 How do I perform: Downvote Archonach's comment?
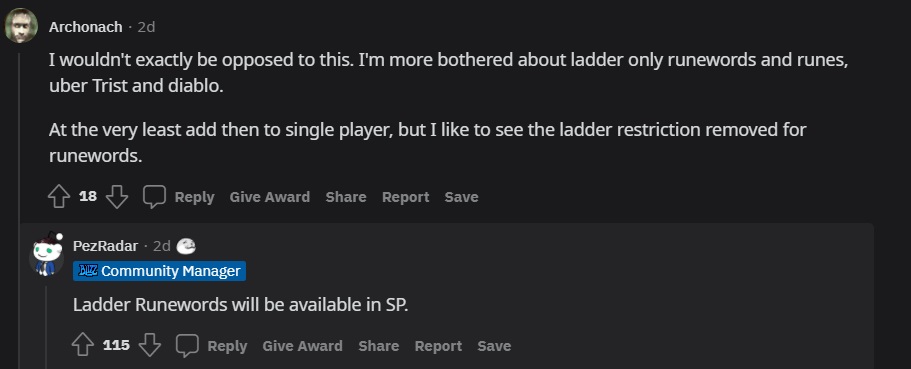[x=117, y=197]
